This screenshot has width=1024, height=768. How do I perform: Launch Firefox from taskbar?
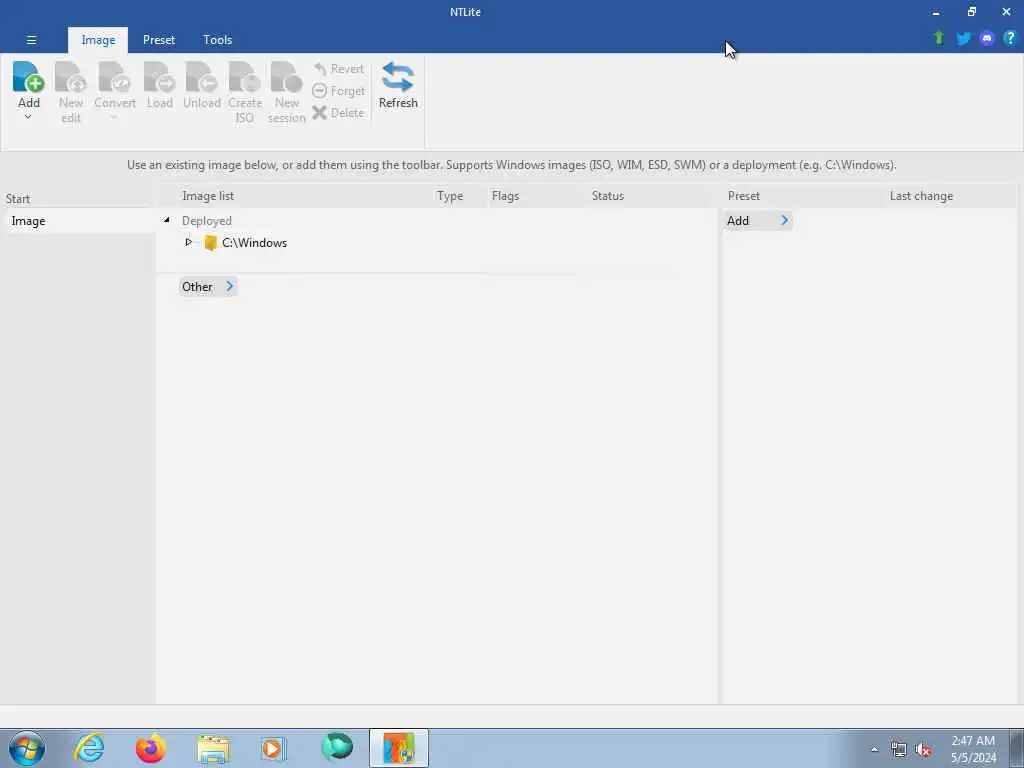pos(150,748)
